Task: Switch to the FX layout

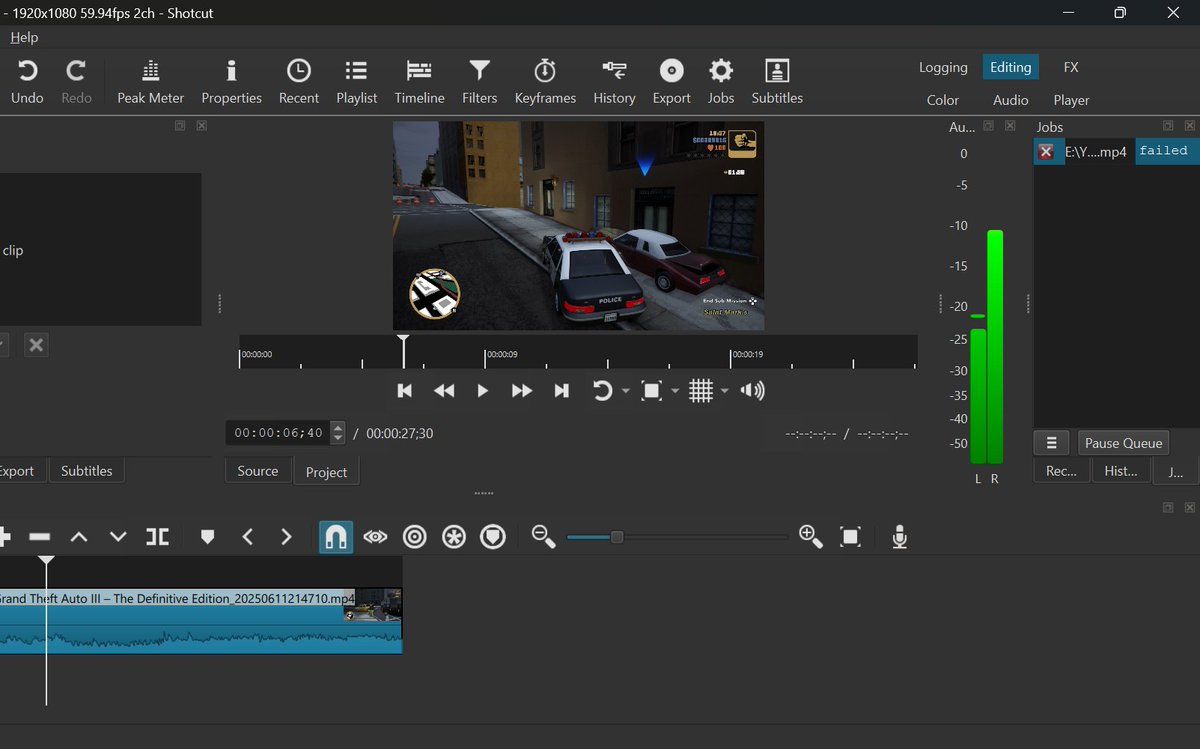Action: click(1071, 67)
